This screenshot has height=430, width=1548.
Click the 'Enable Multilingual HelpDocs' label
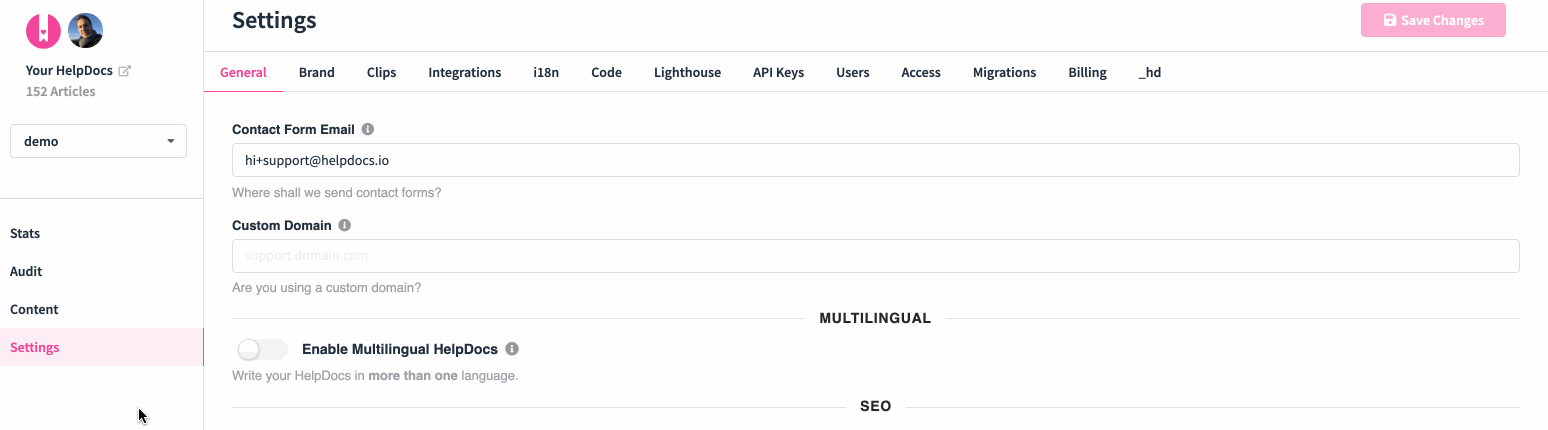tap(400, 349)
